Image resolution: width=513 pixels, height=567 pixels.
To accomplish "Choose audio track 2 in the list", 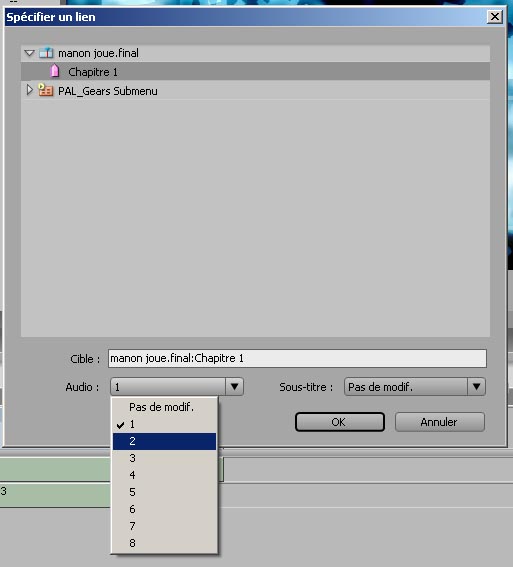I will click(x=164, y=441).
